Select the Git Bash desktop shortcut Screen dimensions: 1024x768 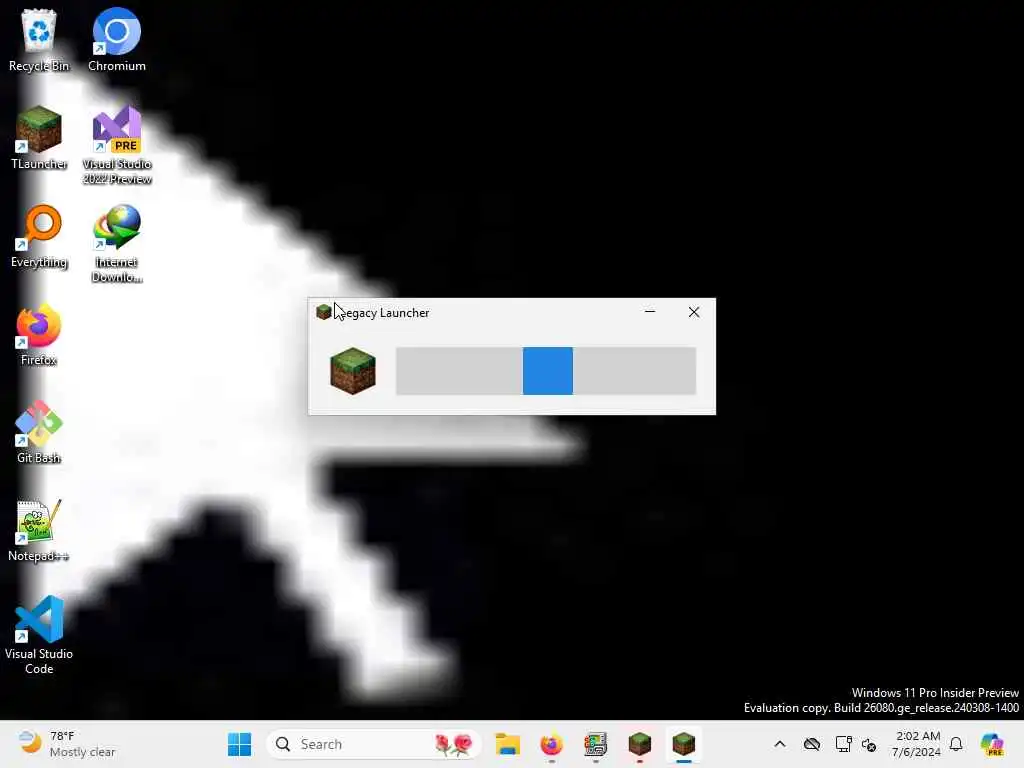(x=39, y=432)
